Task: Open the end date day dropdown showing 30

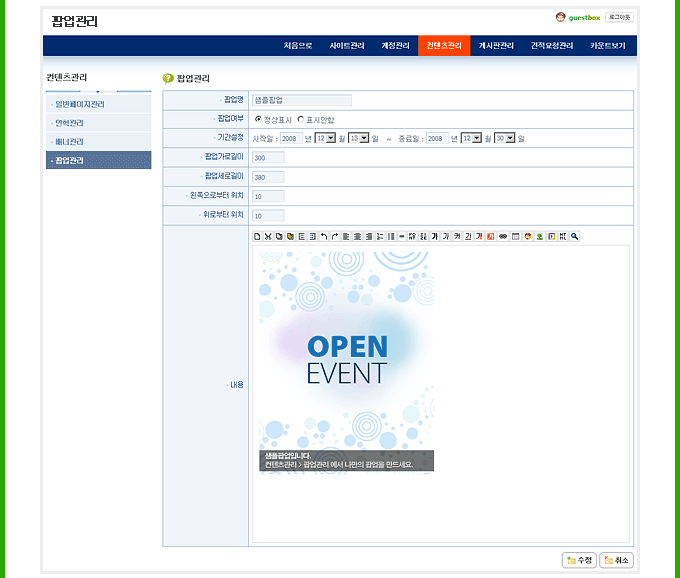Action: 504,138
